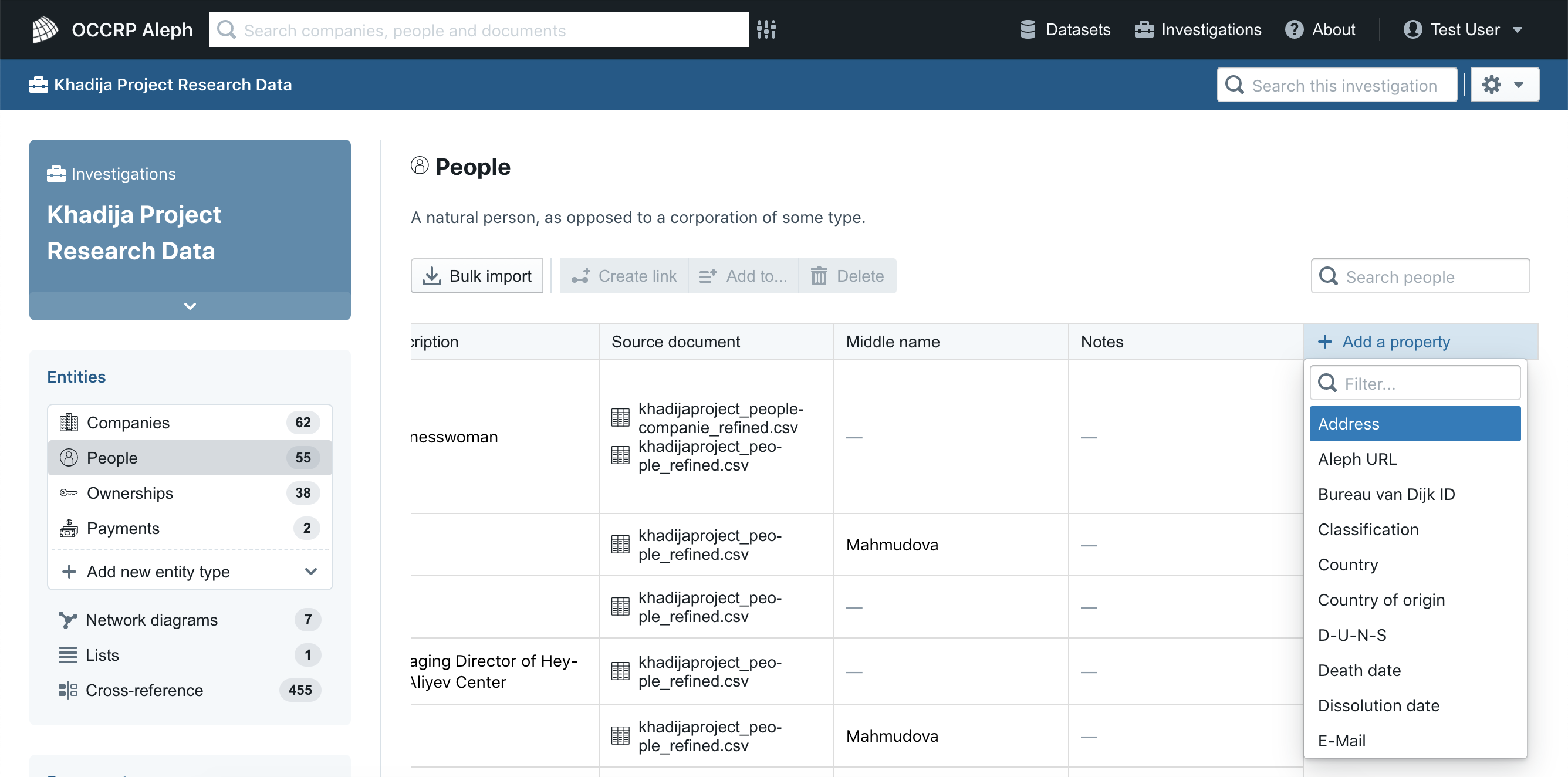The width and height of the screenshot is (1568, 777).
Task: Click the Notes column header
Action: click(1185, 341)
